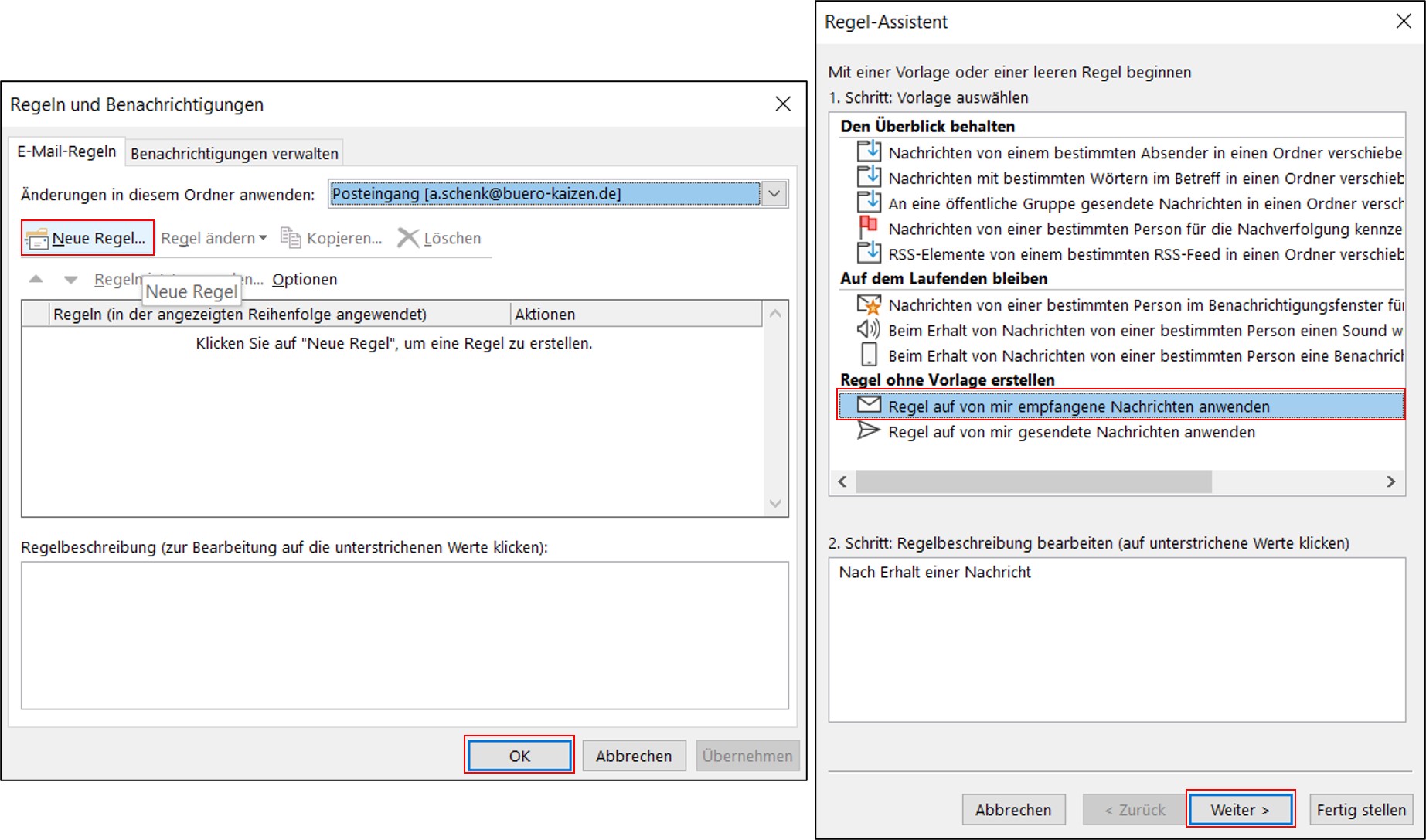The height and width of the screenshot is (840, 1426).
Task: Select rule for received messages template
Action: click(x=1078, y=406)
